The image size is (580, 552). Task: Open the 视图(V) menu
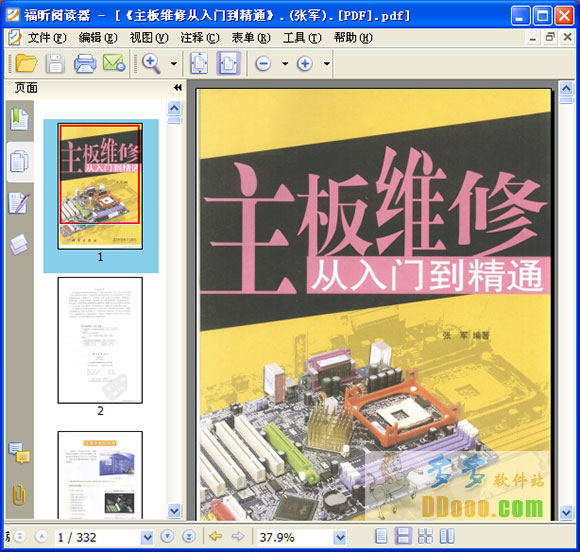(x=149, y=37)
